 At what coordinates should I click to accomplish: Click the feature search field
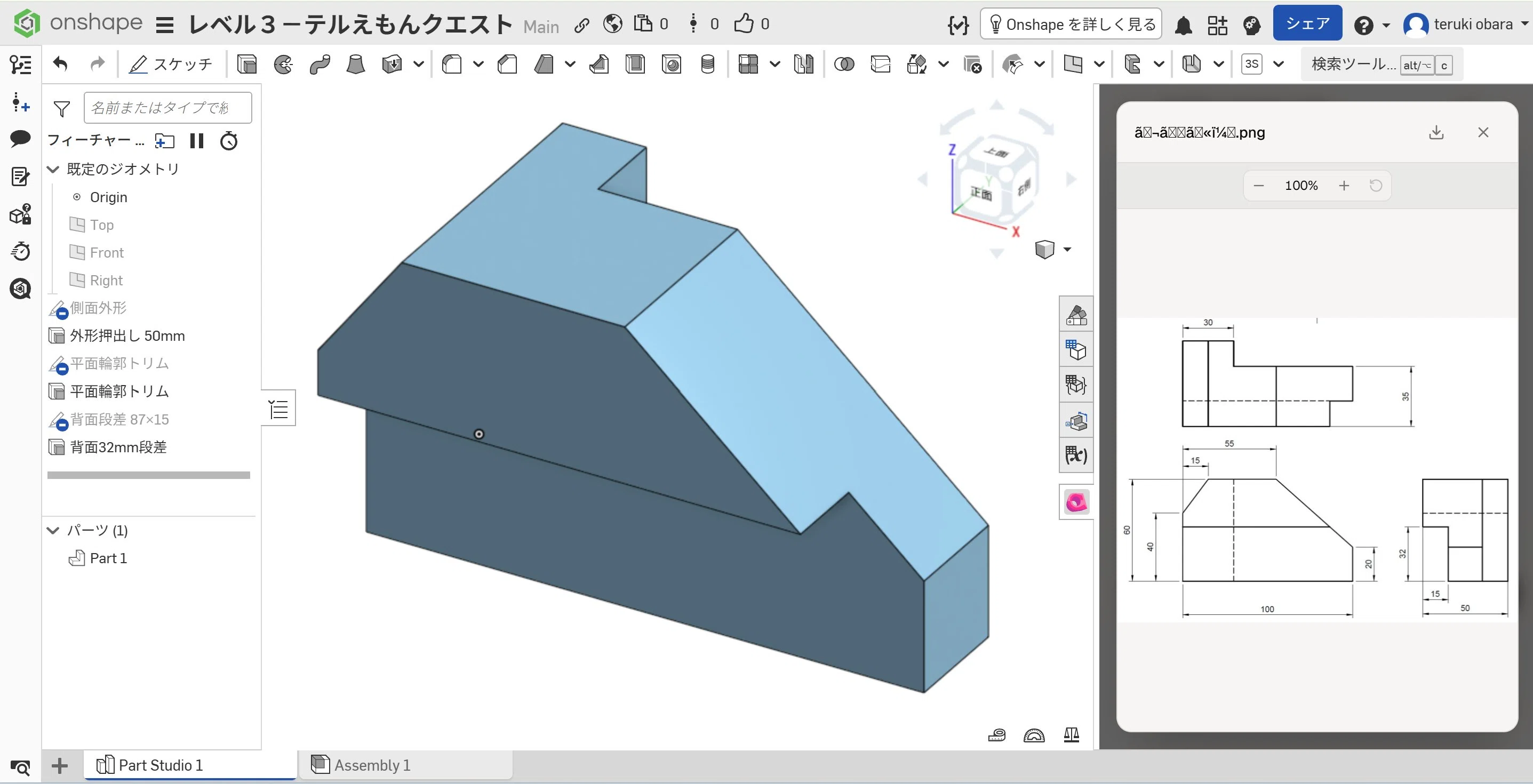pos(168,108)
